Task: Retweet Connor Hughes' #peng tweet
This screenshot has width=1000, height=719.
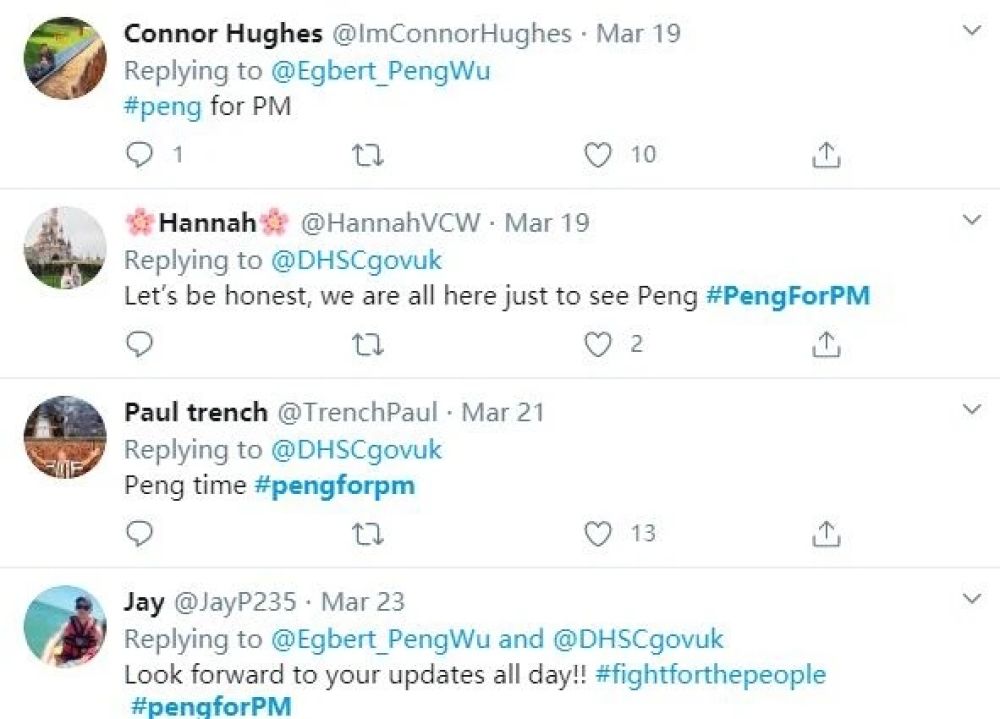Action: (x=368, y=155)
